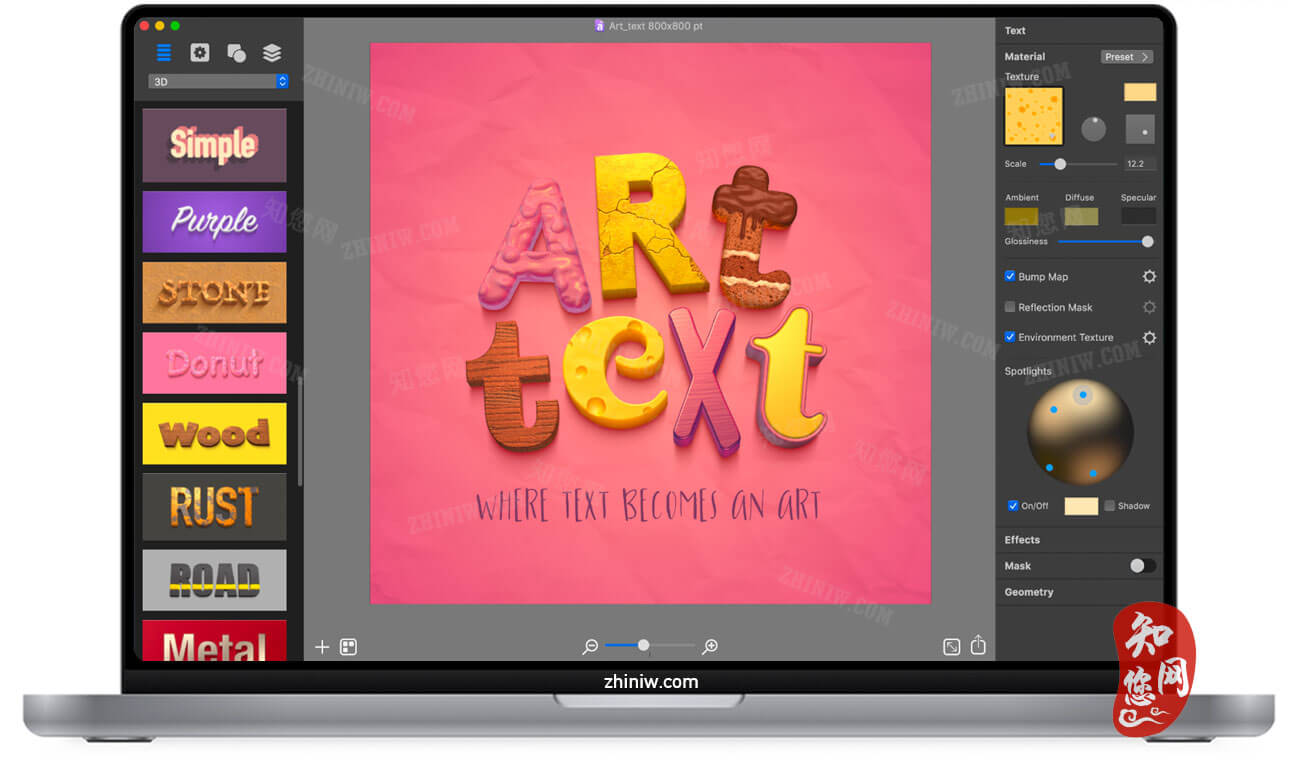Click the Scale value field 12.2

coord(1140,164)
